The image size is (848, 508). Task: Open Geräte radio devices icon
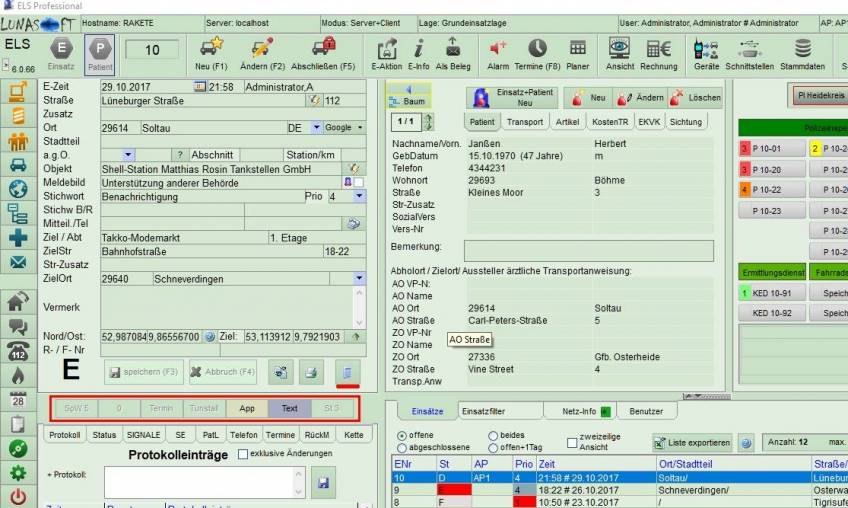[x=706, y=49]
